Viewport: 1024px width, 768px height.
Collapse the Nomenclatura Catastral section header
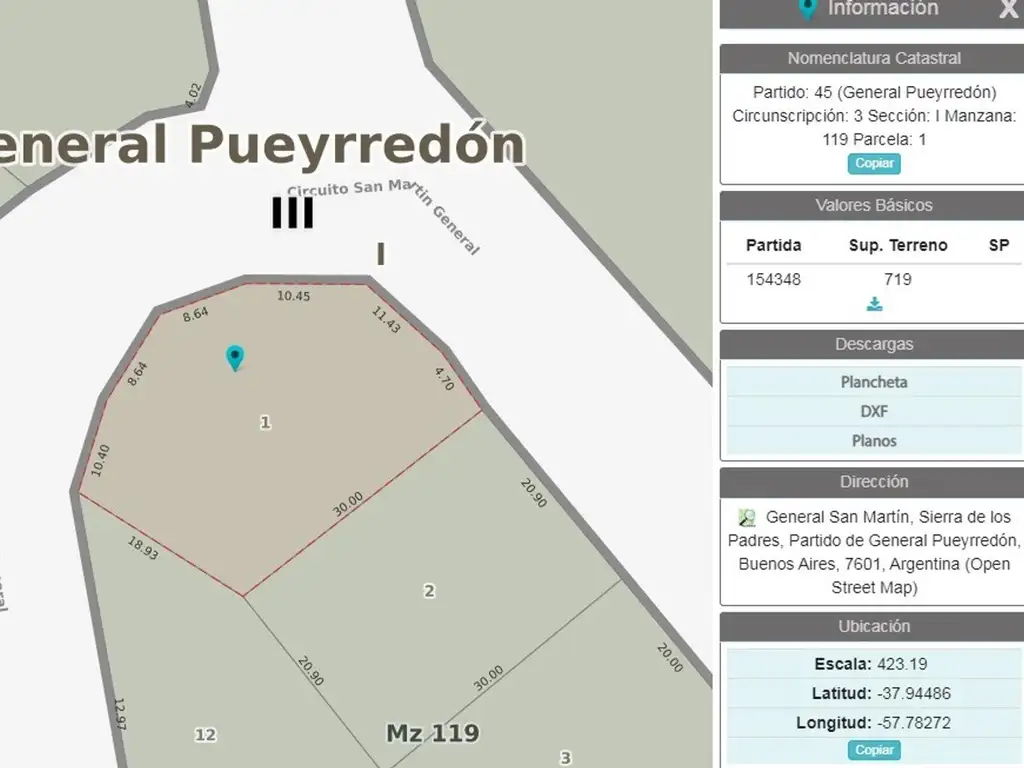874,58
